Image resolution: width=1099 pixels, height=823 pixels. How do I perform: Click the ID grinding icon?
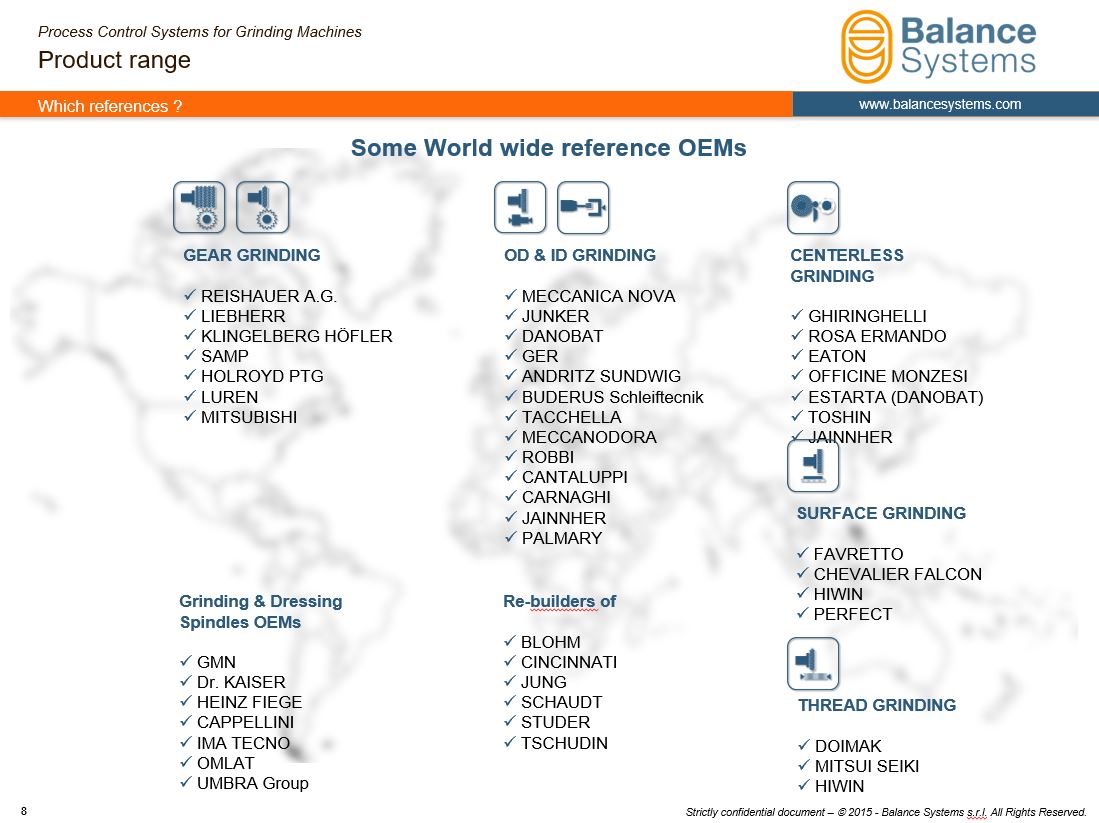[583, 207]
